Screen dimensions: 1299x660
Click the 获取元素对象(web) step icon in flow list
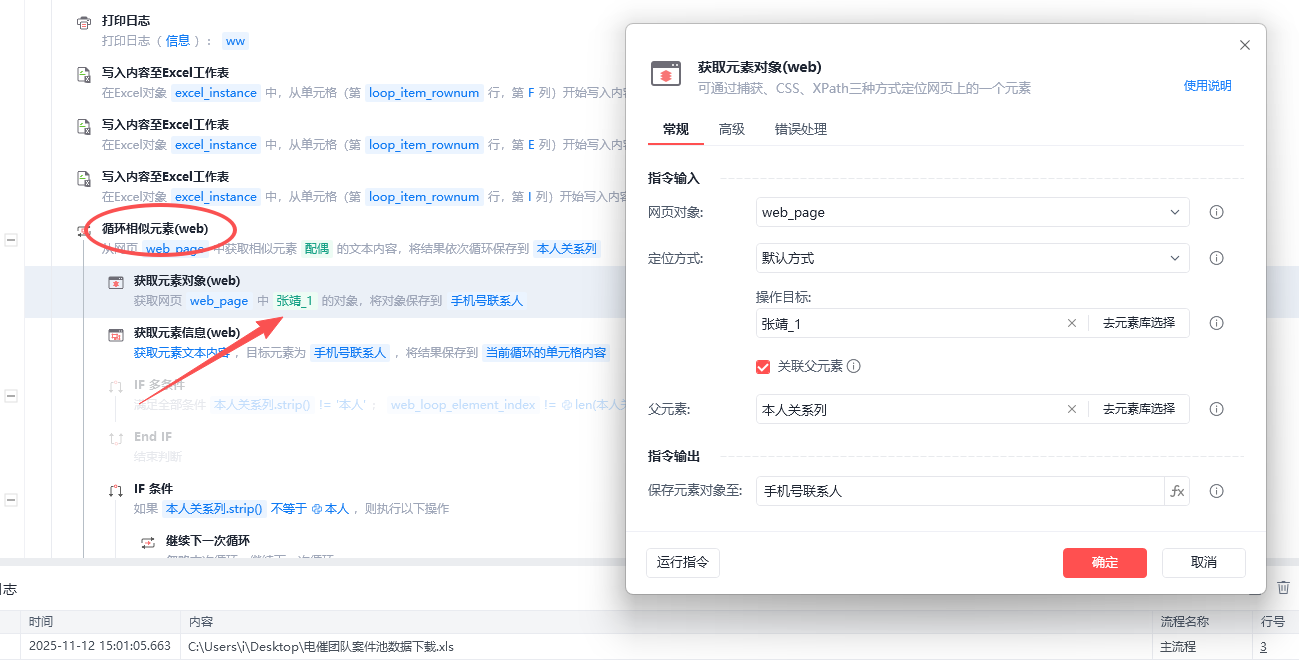tap(116, 283)
